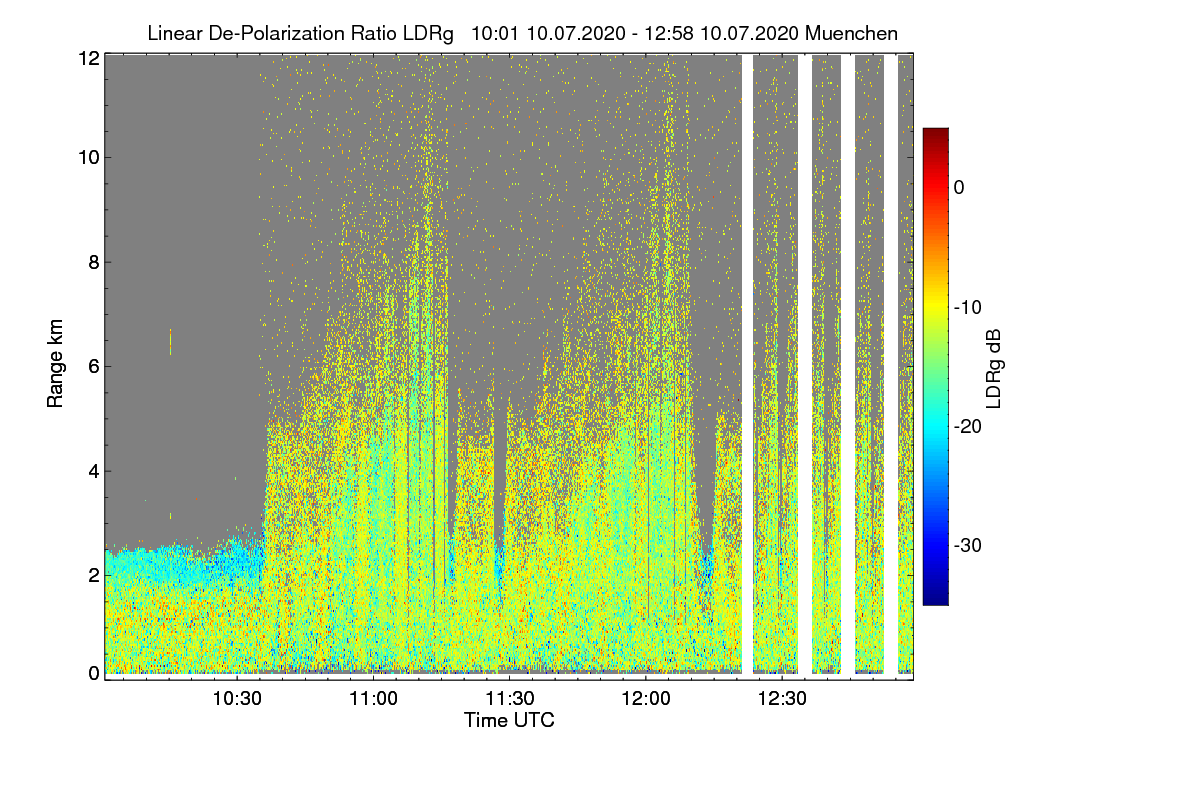Click the '12:00' time tick label
The height and width of the screenshot is (800, 1200).
pos(646,698)
